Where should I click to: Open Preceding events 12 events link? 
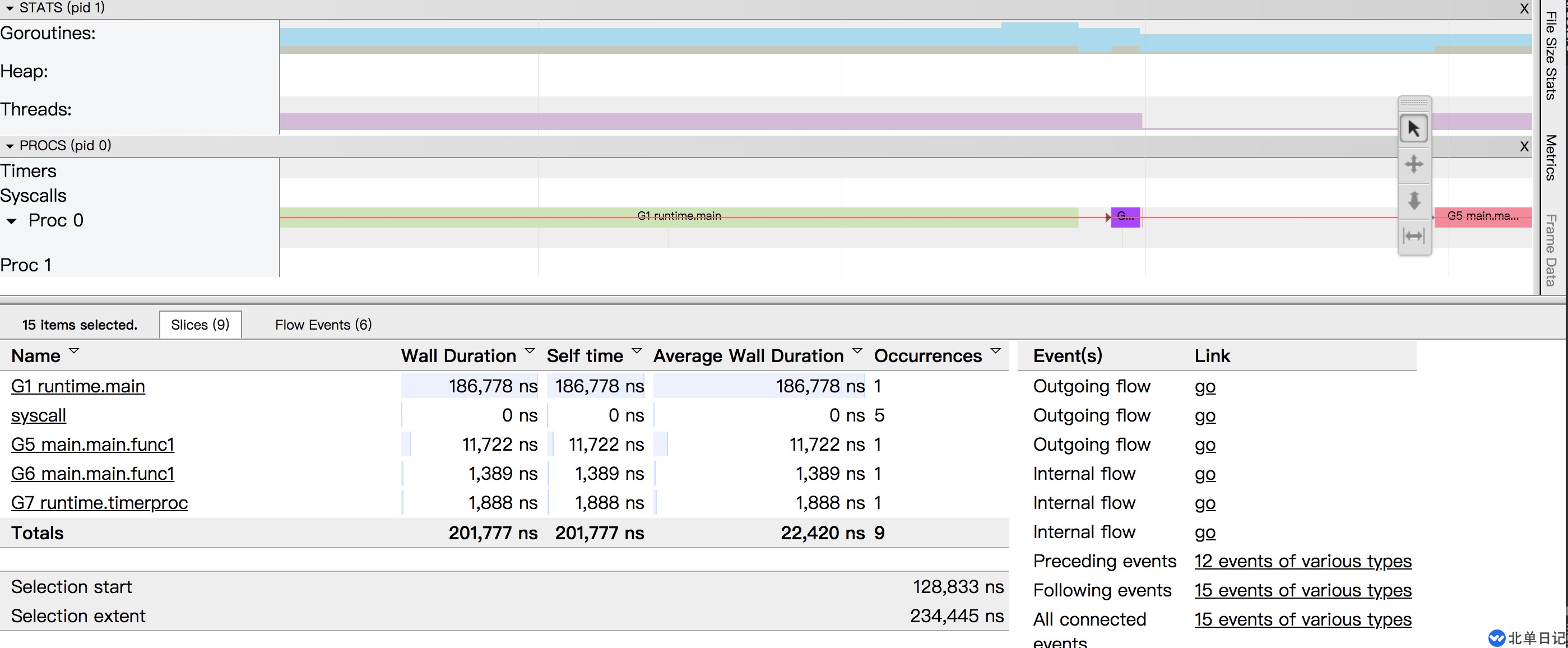[1302, 561]
